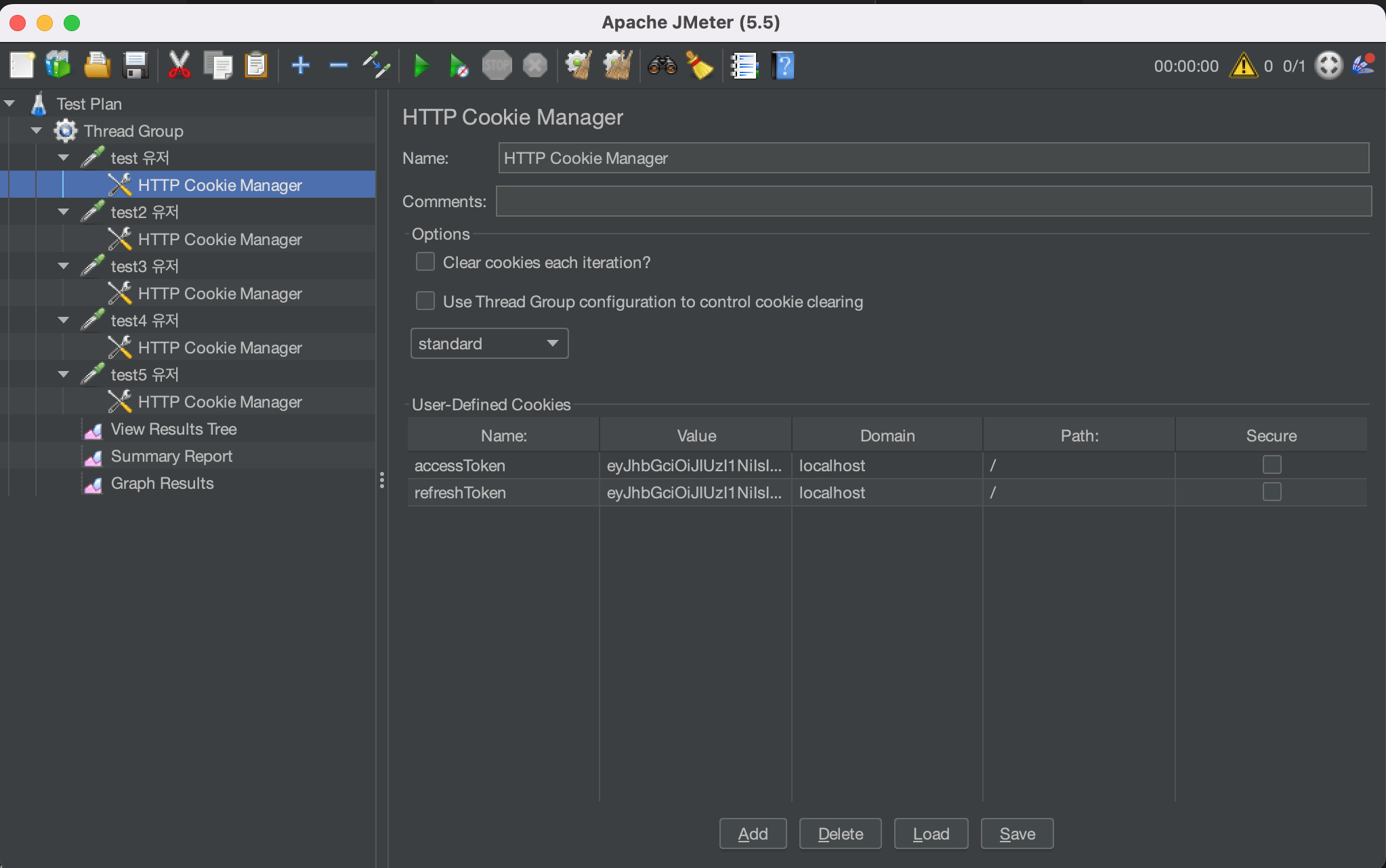Collapse all tree nodes with minus icon
Image resolution: width=1386 pixels, height=868 pixels.
tap(338, 66)
